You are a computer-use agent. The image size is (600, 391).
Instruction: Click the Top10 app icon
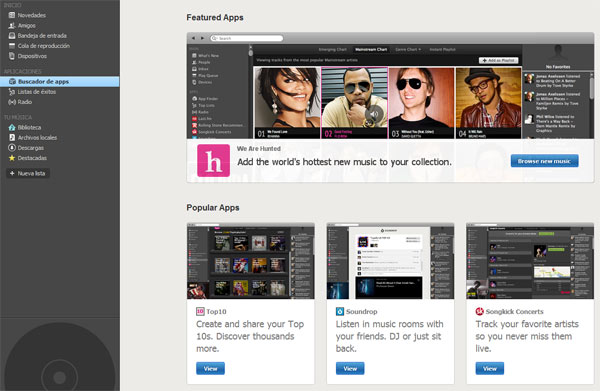(200, 311)
